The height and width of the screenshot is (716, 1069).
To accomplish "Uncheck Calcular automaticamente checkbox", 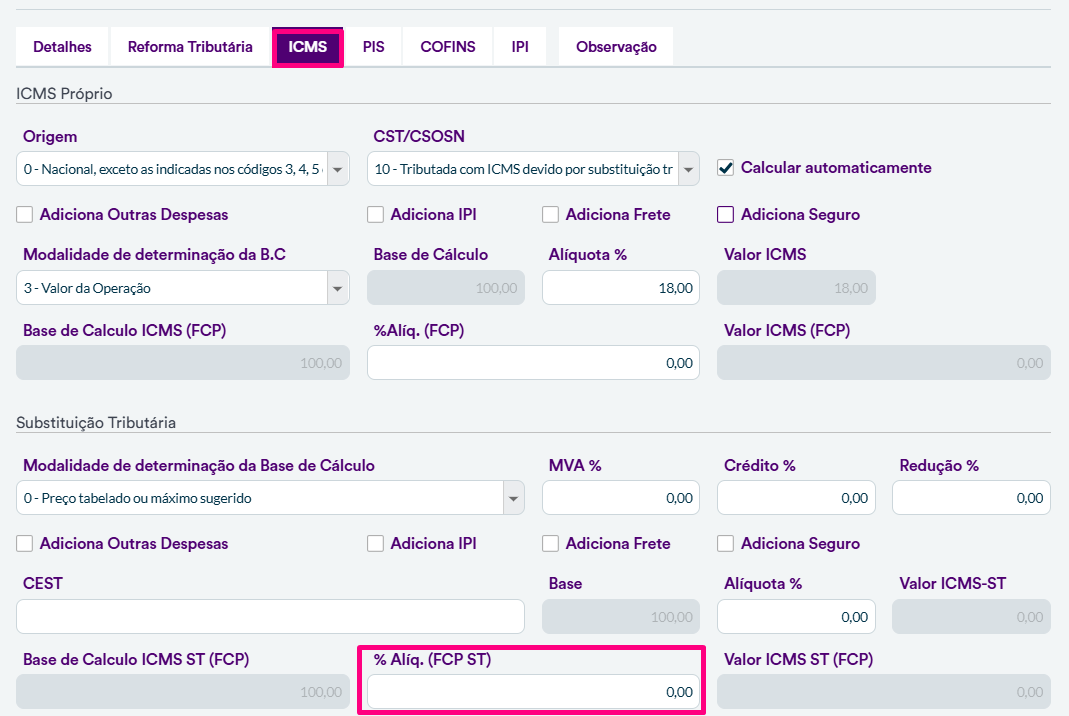I will [726, 168].
